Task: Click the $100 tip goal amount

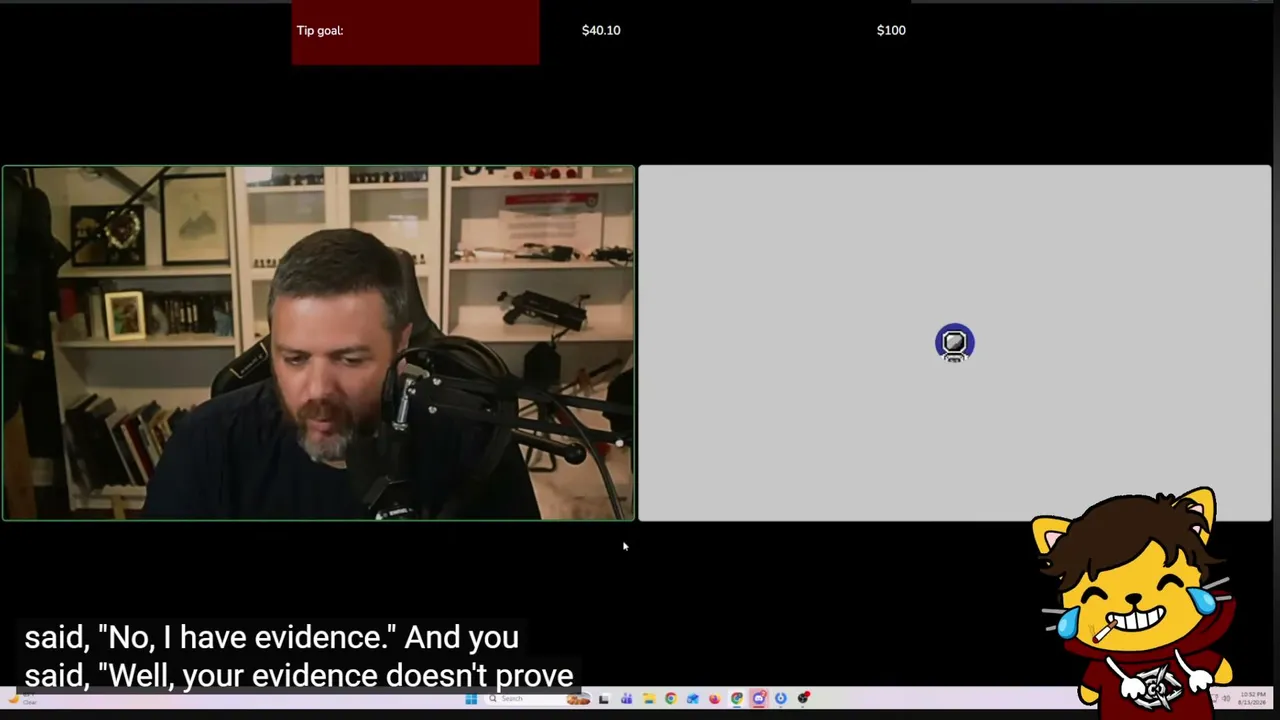Action: point(891,30)
